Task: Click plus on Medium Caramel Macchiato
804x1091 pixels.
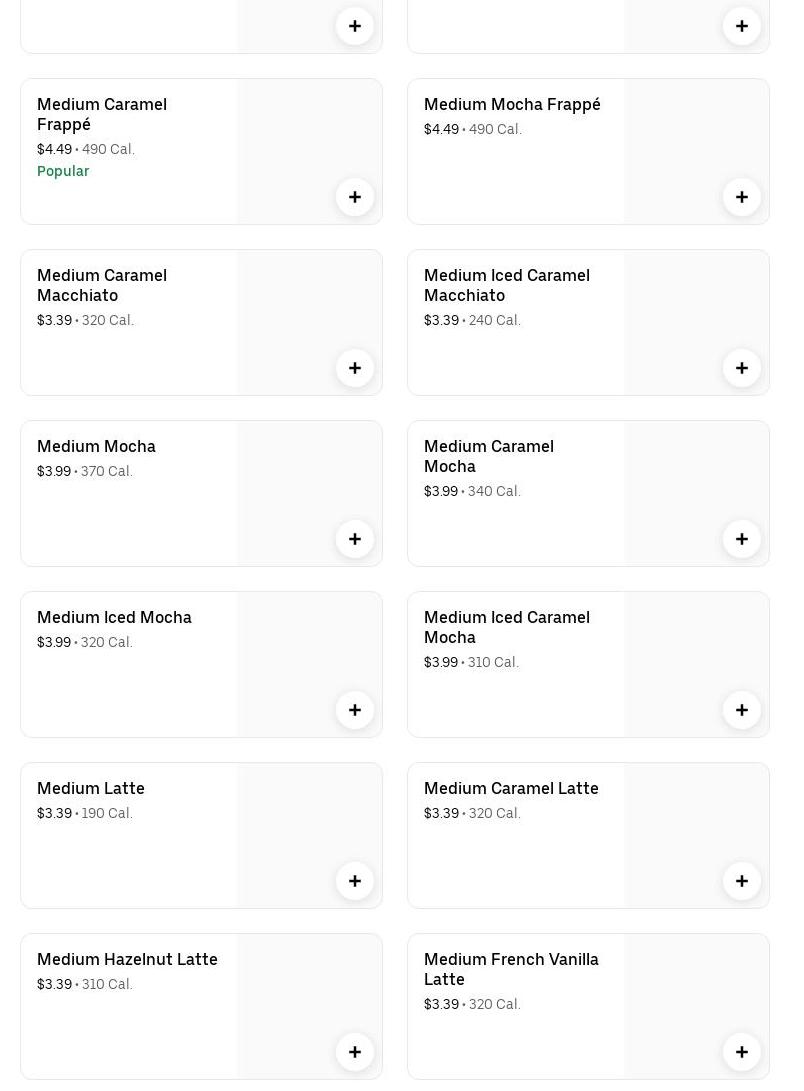Action: pos(355,368)
